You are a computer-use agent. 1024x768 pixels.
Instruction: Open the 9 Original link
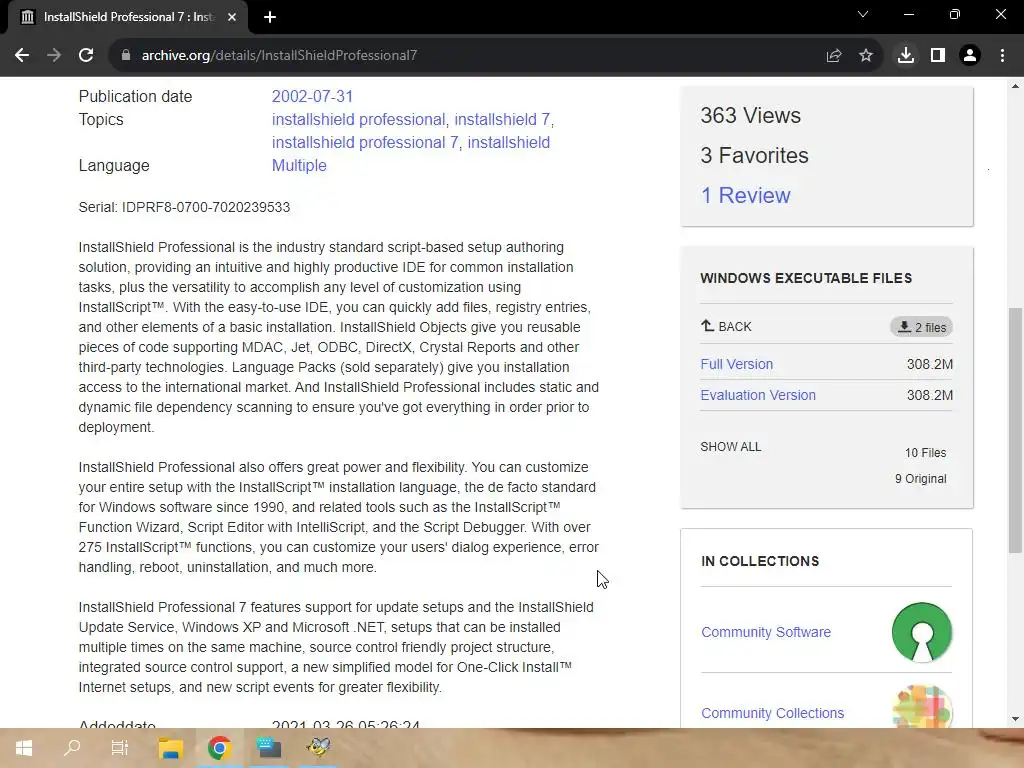920,479
